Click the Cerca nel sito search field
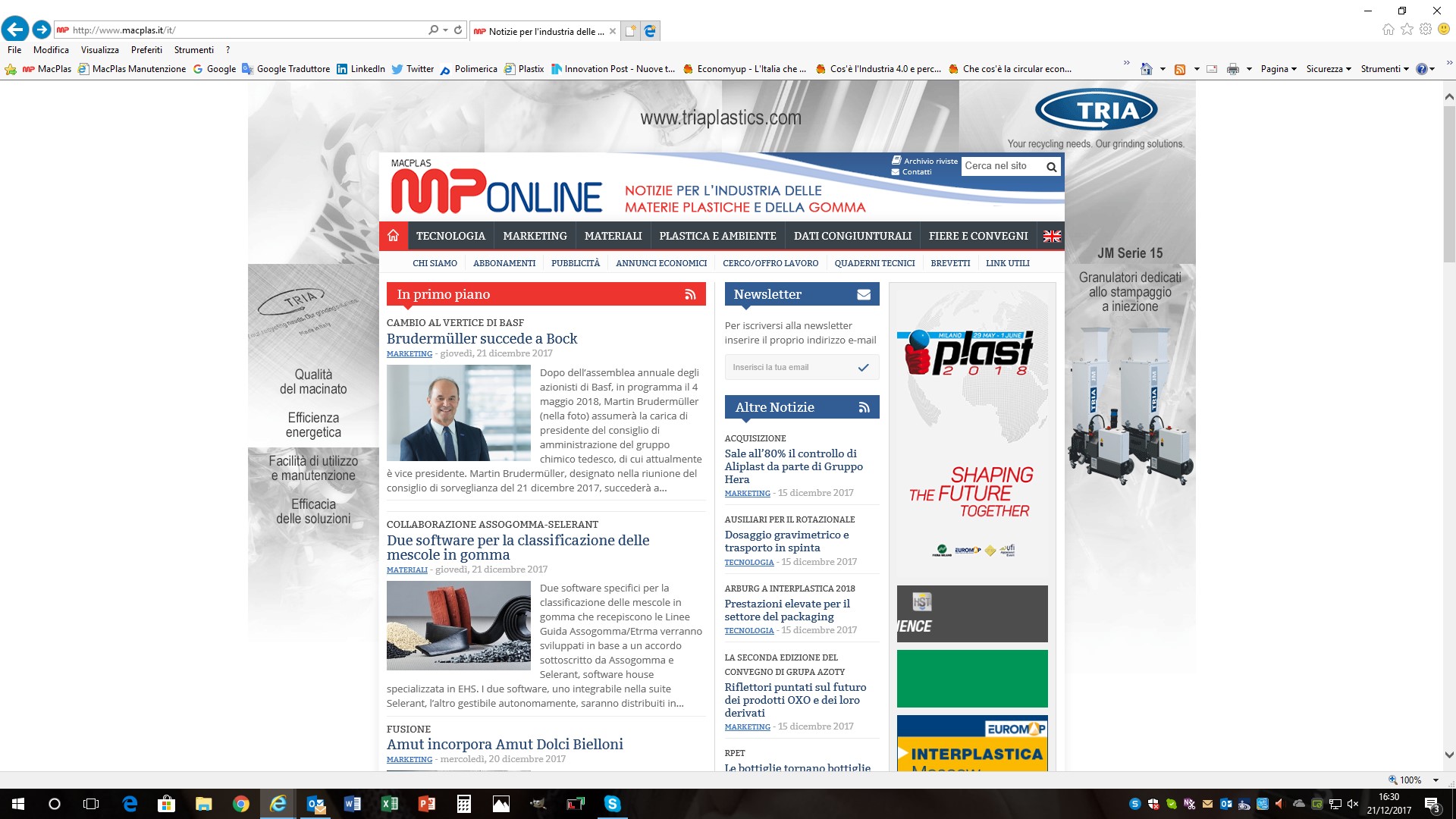The image size is (1456, 819). 1003,166
